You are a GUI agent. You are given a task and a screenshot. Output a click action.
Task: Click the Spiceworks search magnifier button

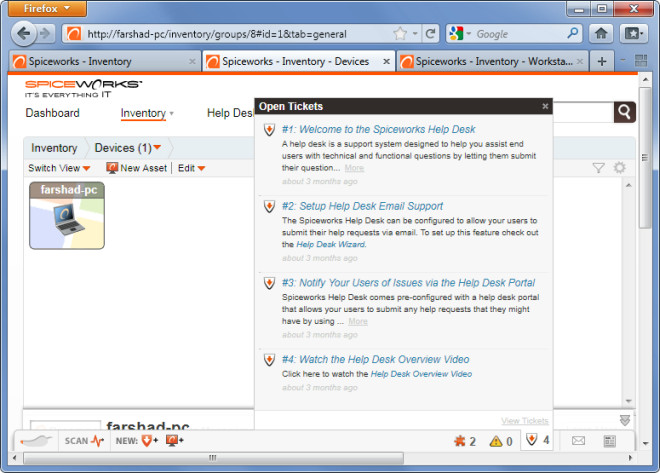[x=624, y=112]
